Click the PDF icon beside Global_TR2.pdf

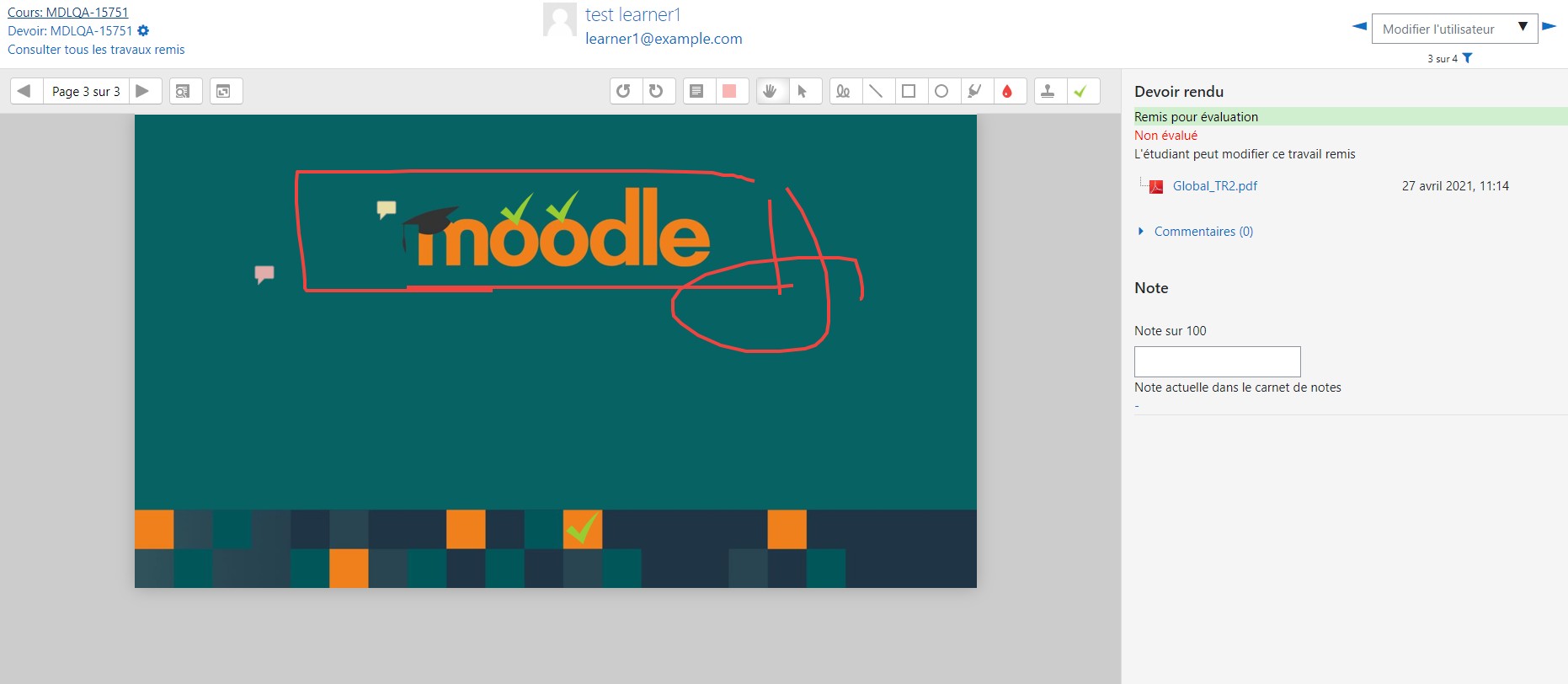click(x=1156, y=187)
